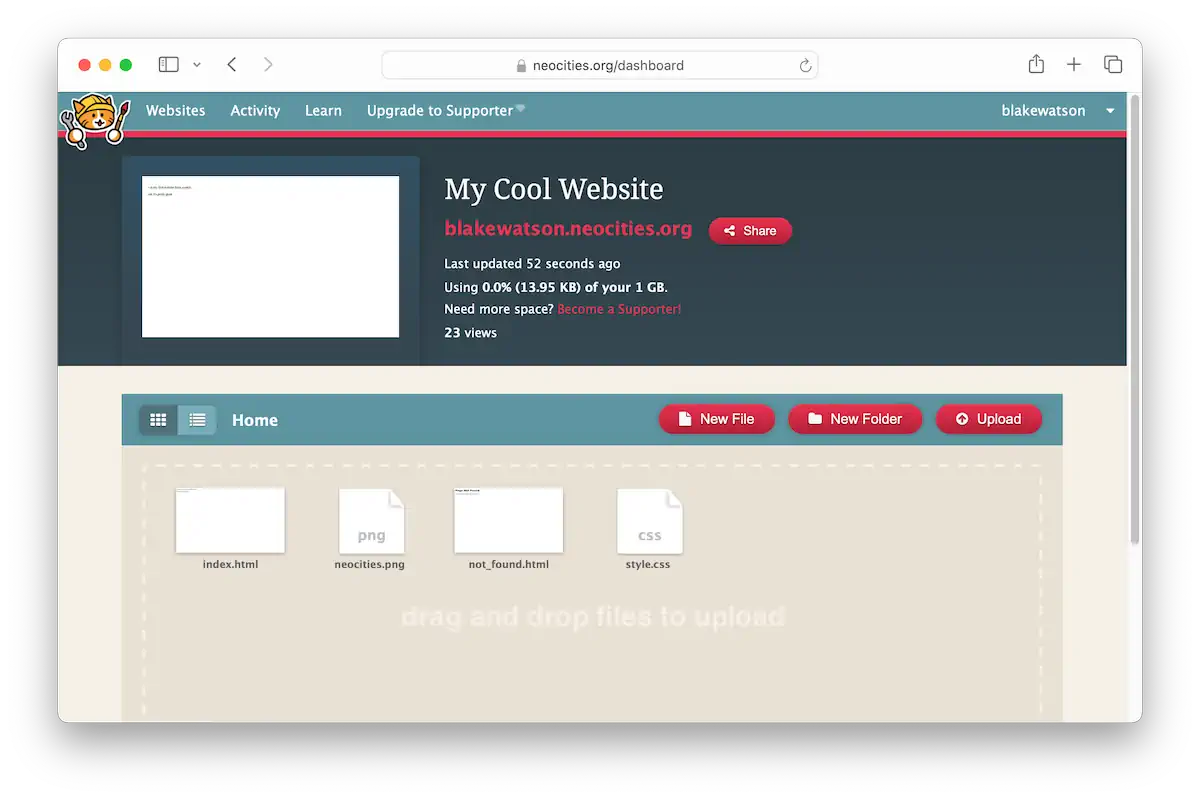Open the Websites menu item
Screen dimensions: 1199x799
click(175, 110)
